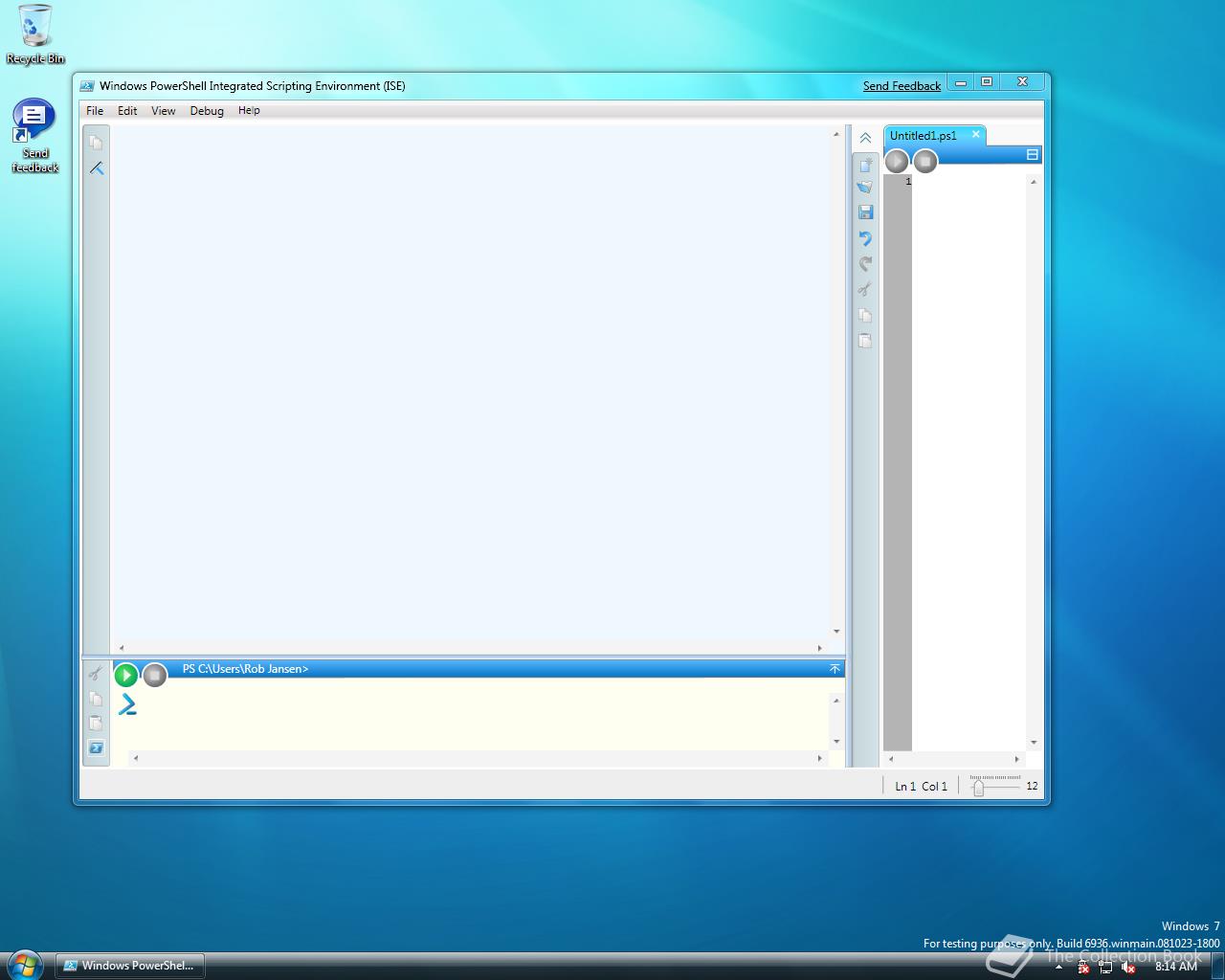Stop the command in the command pane
Viewport: 1225px width, 980px height.
pyautogui.click(x=155, y=675)
